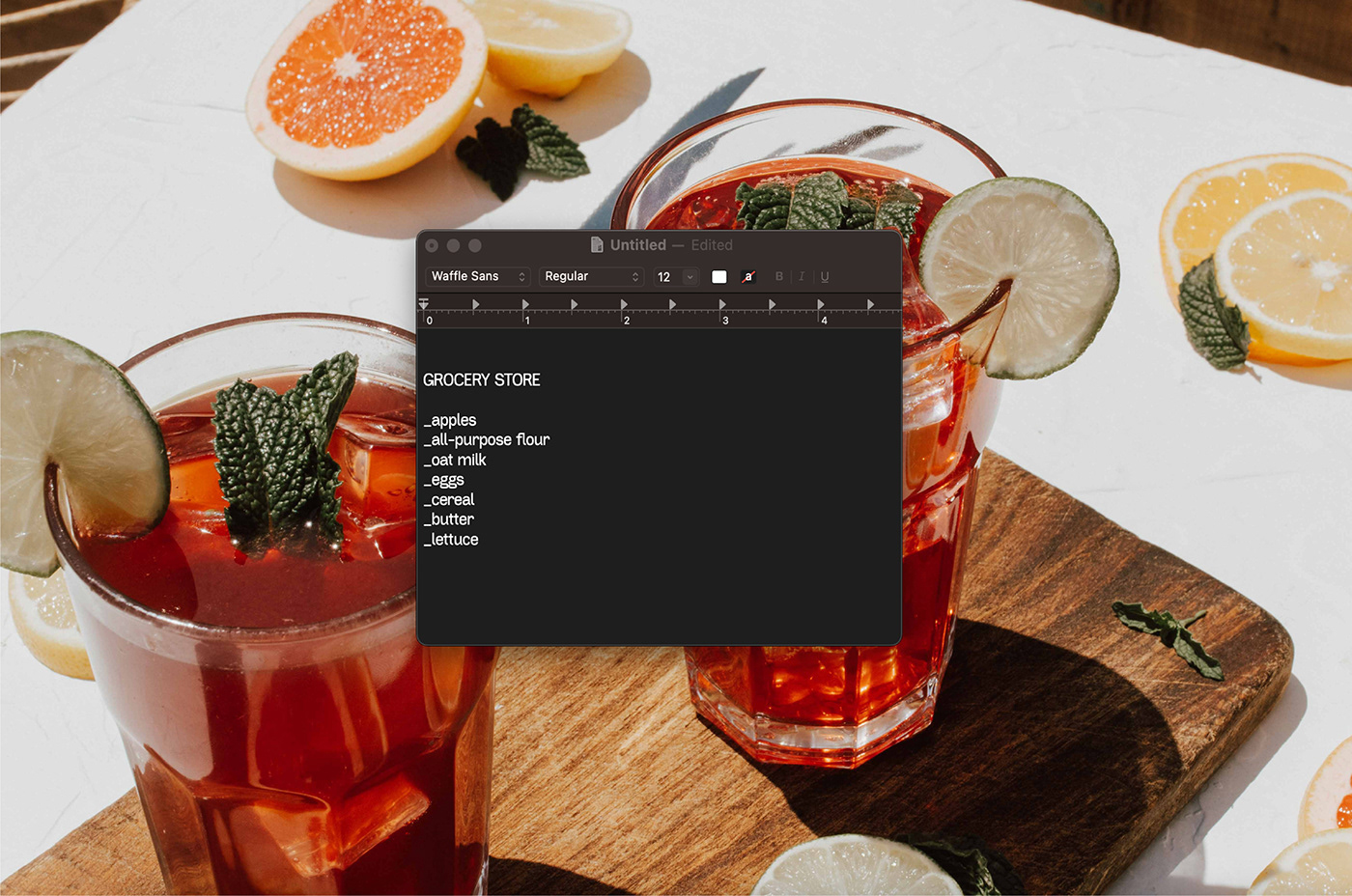Select the indent marker at ruler position 0
The height and width of the screenshot is (896, 1352).
coord(423,304)
